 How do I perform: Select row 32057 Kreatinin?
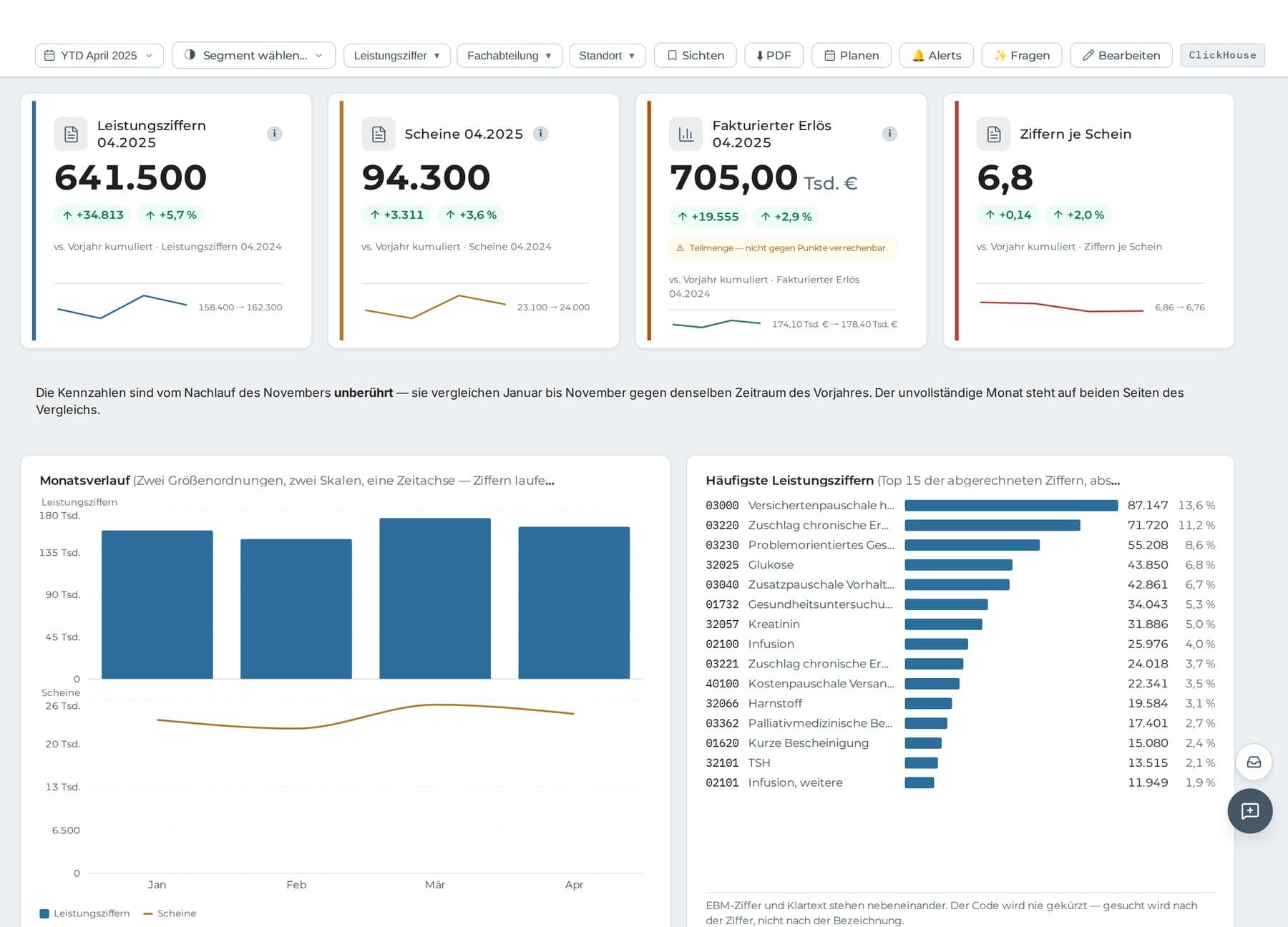(x=960, y=624)
